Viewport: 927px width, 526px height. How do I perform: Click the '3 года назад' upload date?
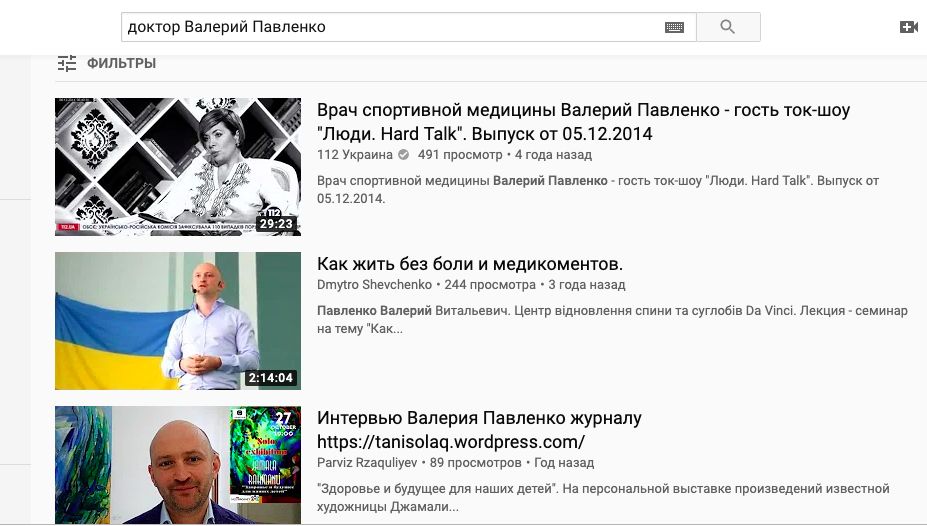586,285
